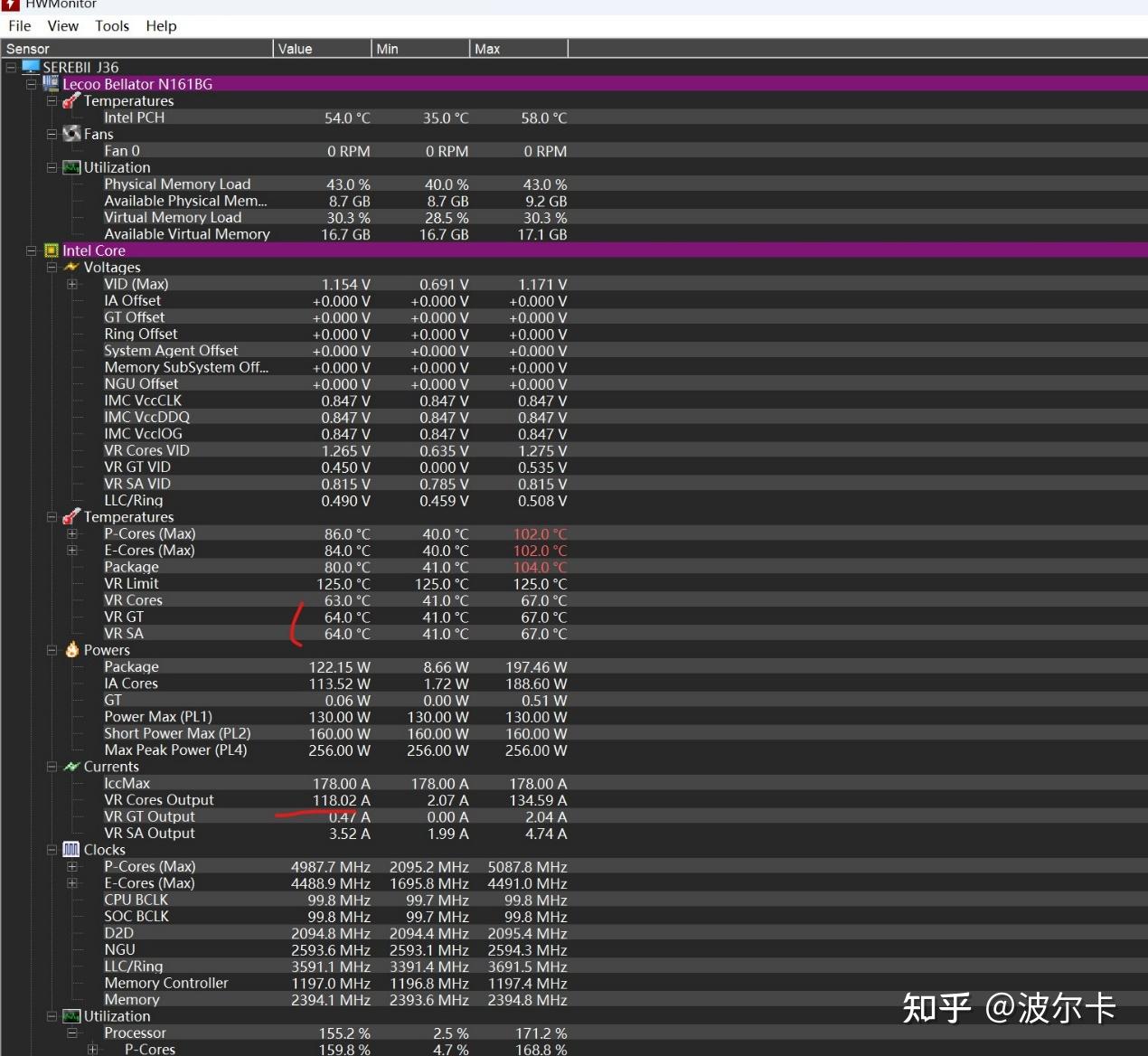1148x1056 pixels.
Task: Click the Fans fan icon
Action: tap(71, 134)
